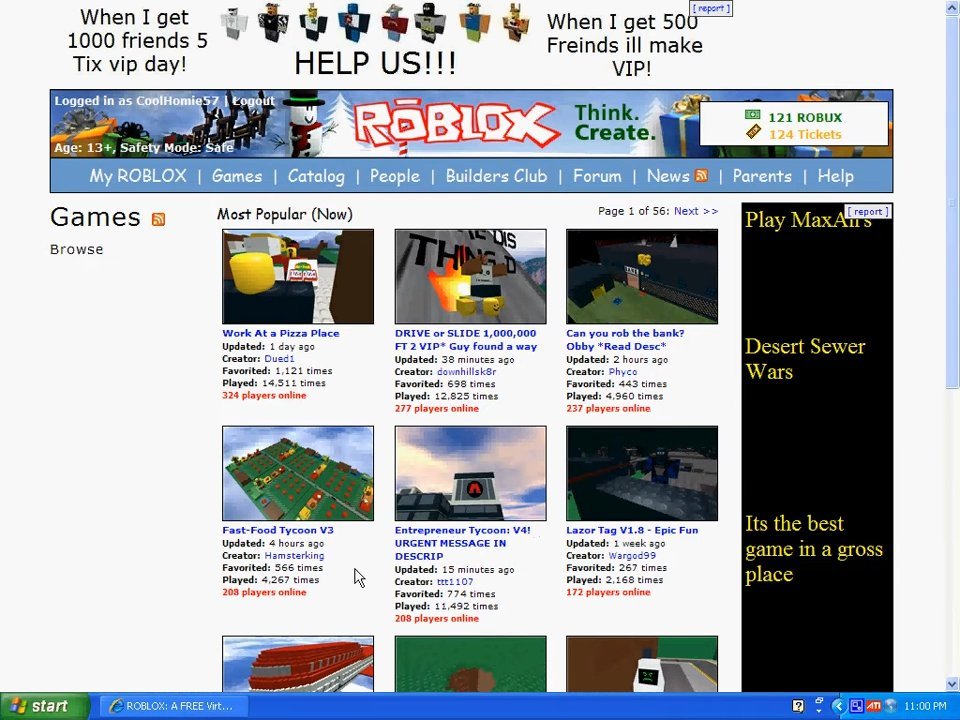Viewport: 960px width, 720px height.
Task: Open Entrepreneur Tycoon: V4! link
Action: (462, 543)
